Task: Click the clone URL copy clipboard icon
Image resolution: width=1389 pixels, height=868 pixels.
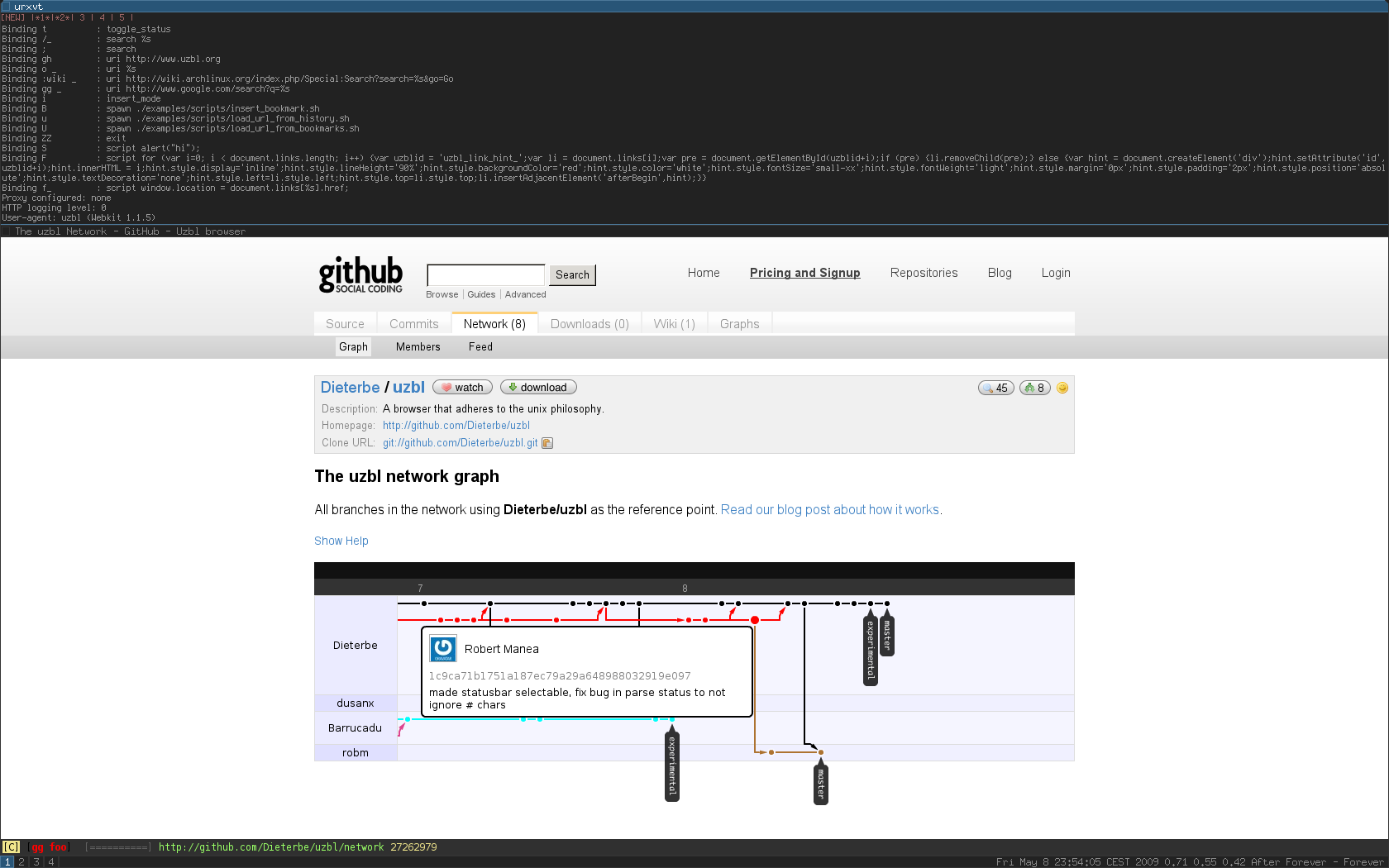Action: point(547,443)
